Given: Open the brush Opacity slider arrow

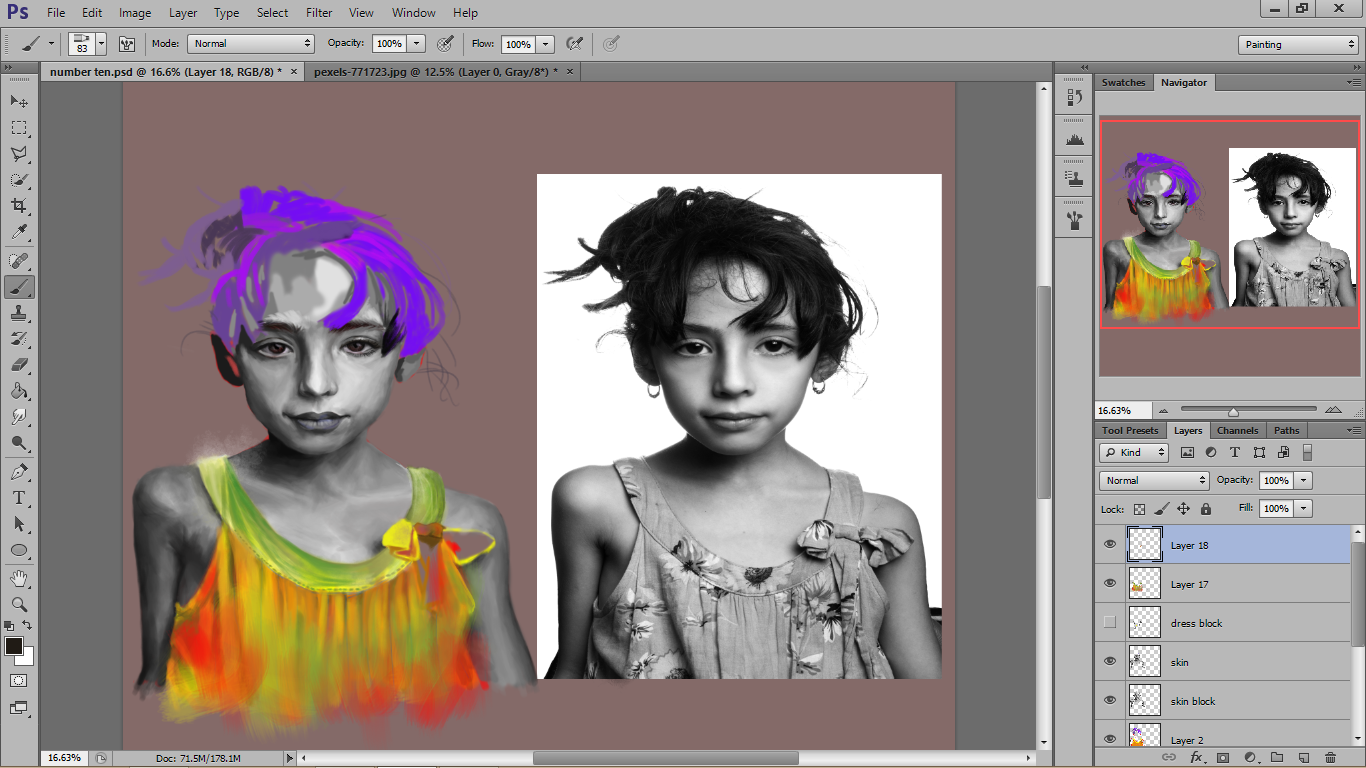Looking at the screenshot, I should click(417, 44).
